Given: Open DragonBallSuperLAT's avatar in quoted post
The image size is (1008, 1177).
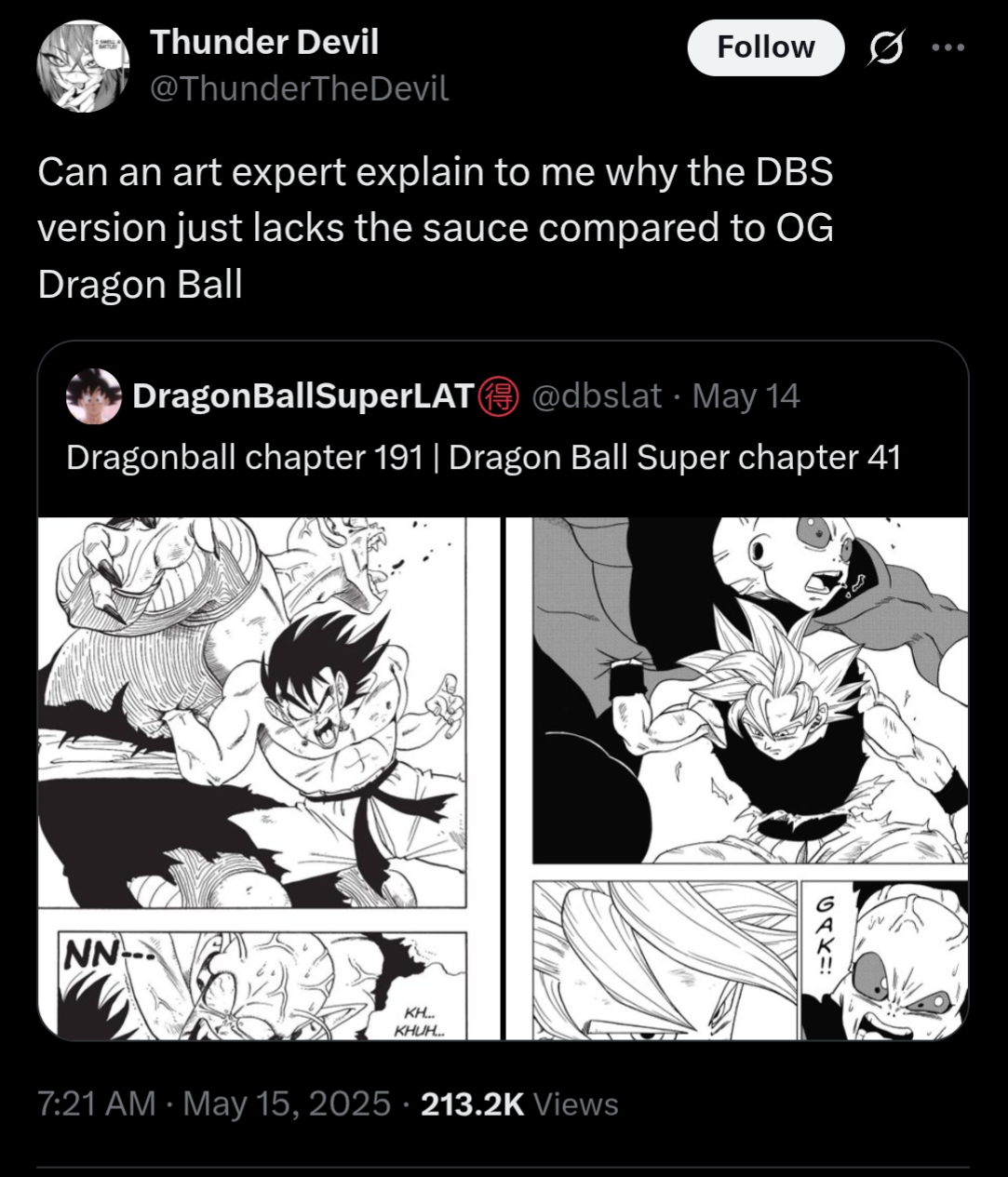Looking at the screenshot, I should click(x=94, y=396).
